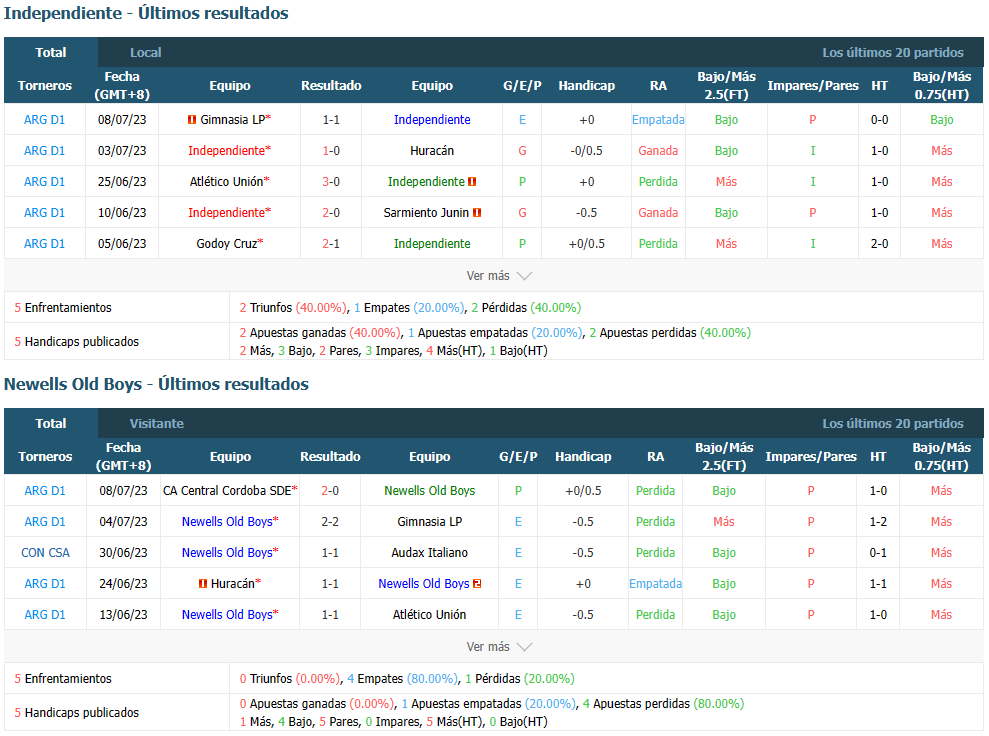
Task: Click the 2-1 result for Godoy Cruz match
Action: 331,243
